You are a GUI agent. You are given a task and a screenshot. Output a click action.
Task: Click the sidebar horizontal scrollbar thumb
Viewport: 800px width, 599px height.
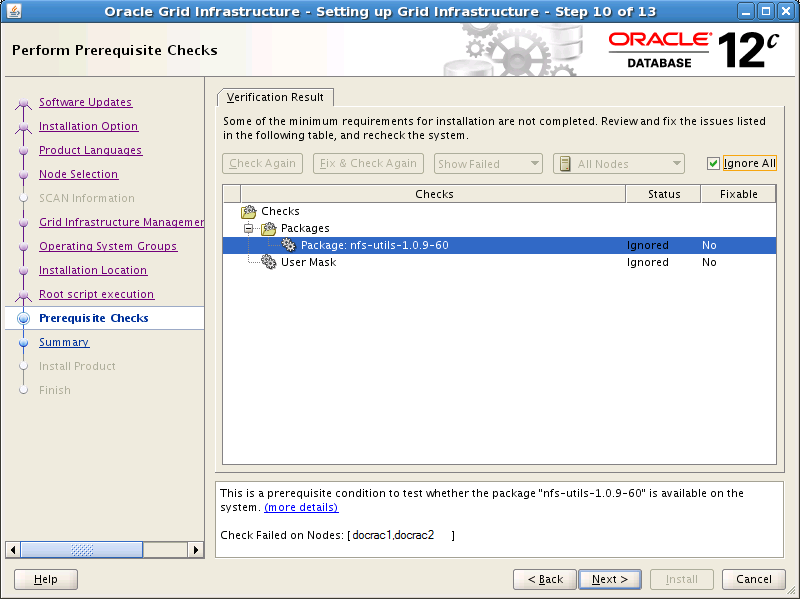pos(81,550)
